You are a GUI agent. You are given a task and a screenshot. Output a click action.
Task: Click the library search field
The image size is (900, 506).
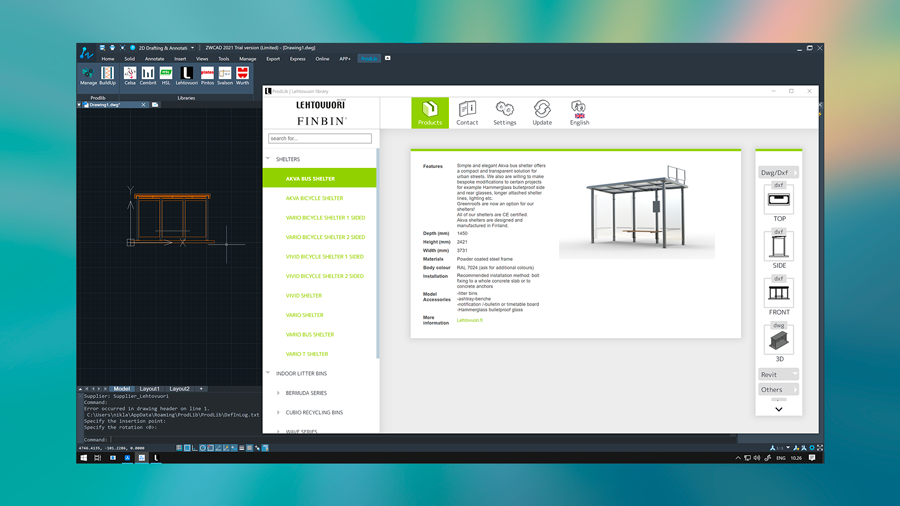point(320,138)
